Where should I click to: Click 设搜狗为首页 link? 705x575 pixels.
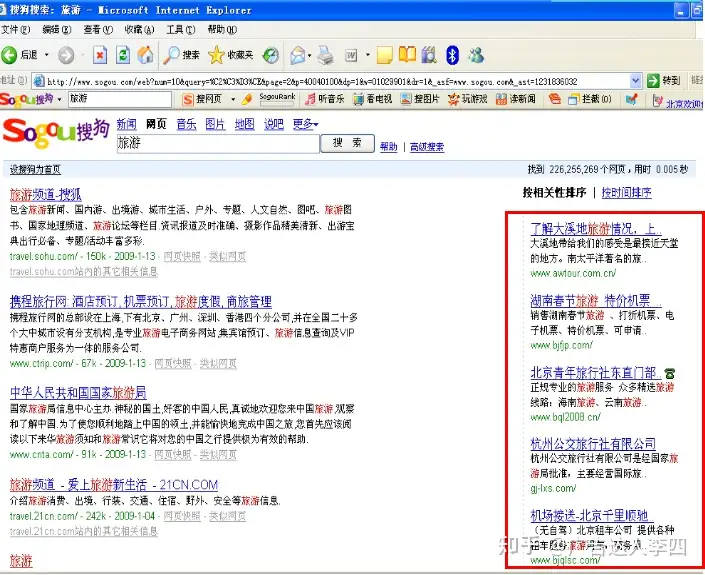[35, 169]
